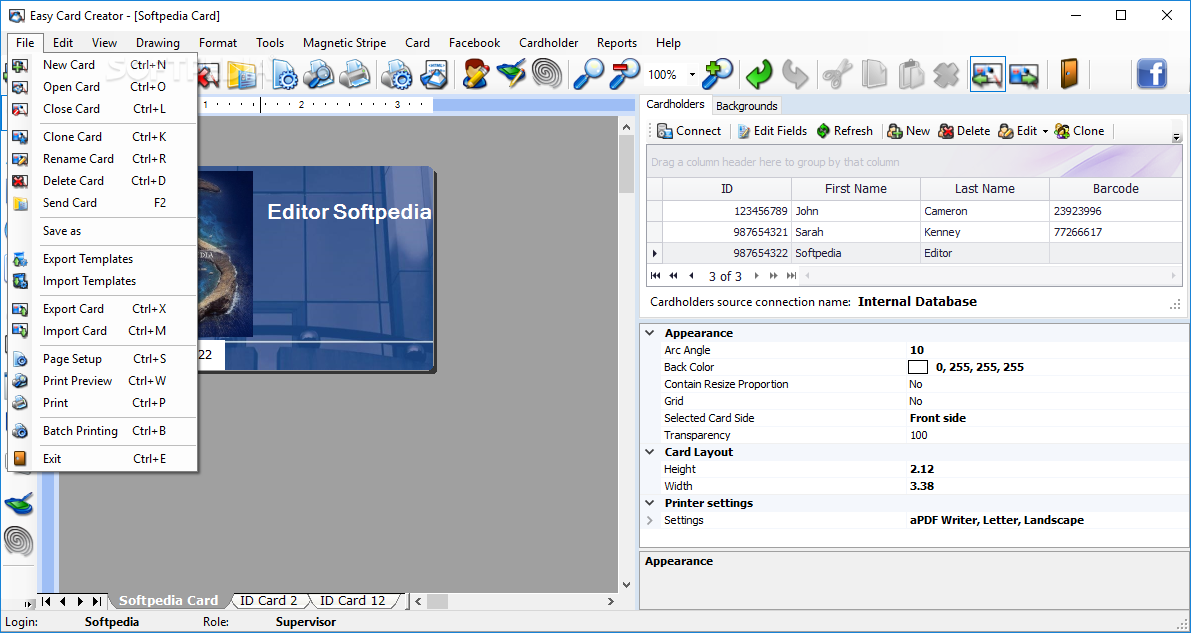
Task: Click the canvas vertical scrollbar up arrow
Action: (x=627, y=128)
